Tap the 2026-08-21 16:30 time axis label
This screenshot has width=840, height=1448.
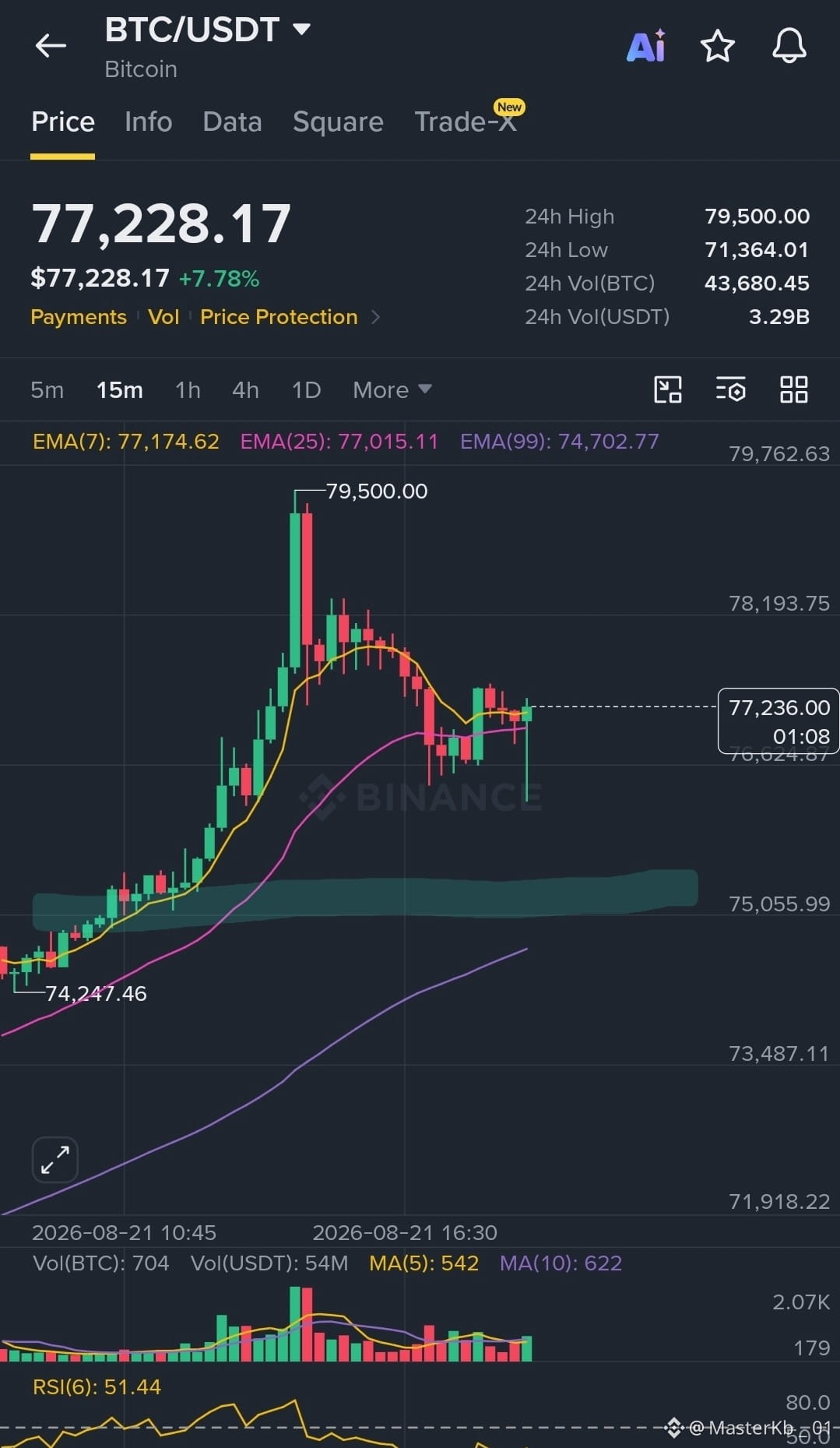[x=405, y=1233]
